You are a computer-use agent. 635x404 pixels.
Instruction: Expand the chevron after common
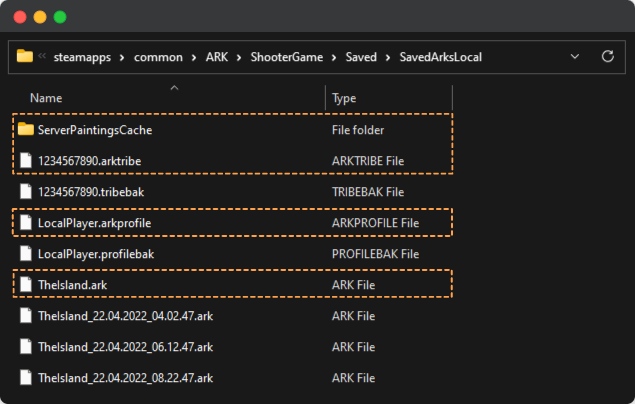pyautogui.click(x=194, y=57)
